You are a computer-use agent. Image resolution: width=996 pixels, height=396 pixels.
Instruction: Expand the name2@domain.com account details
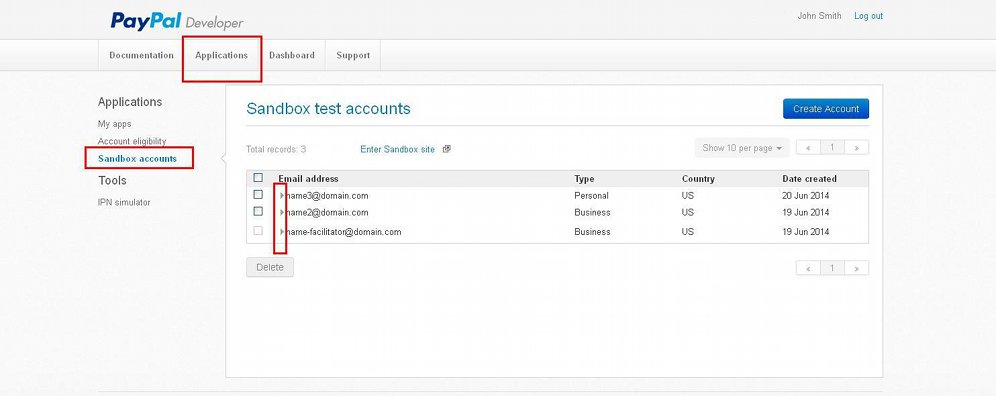click(282, 212)
